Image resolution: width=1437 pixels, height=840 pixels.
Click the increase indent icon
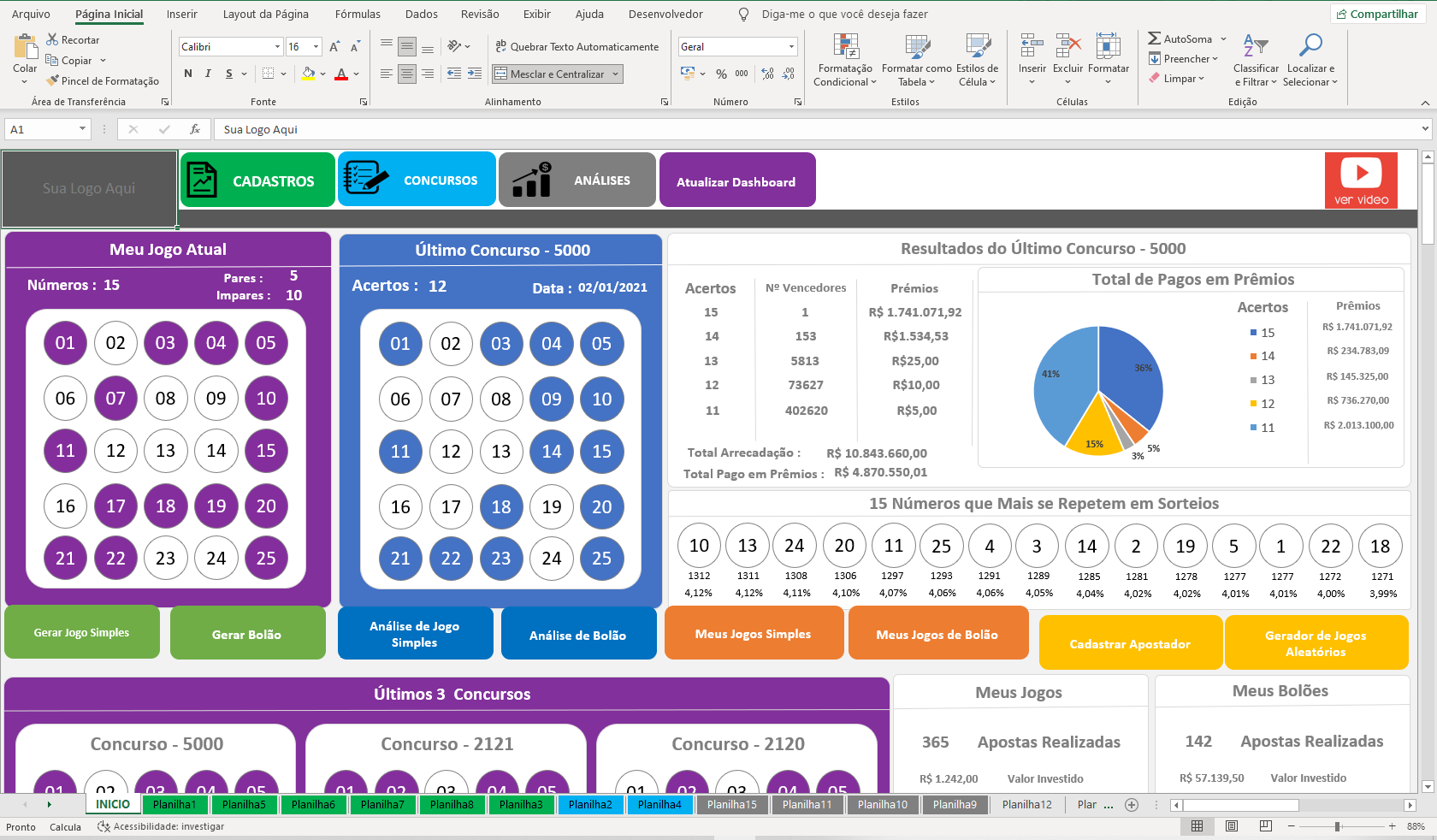coord(475,74)
